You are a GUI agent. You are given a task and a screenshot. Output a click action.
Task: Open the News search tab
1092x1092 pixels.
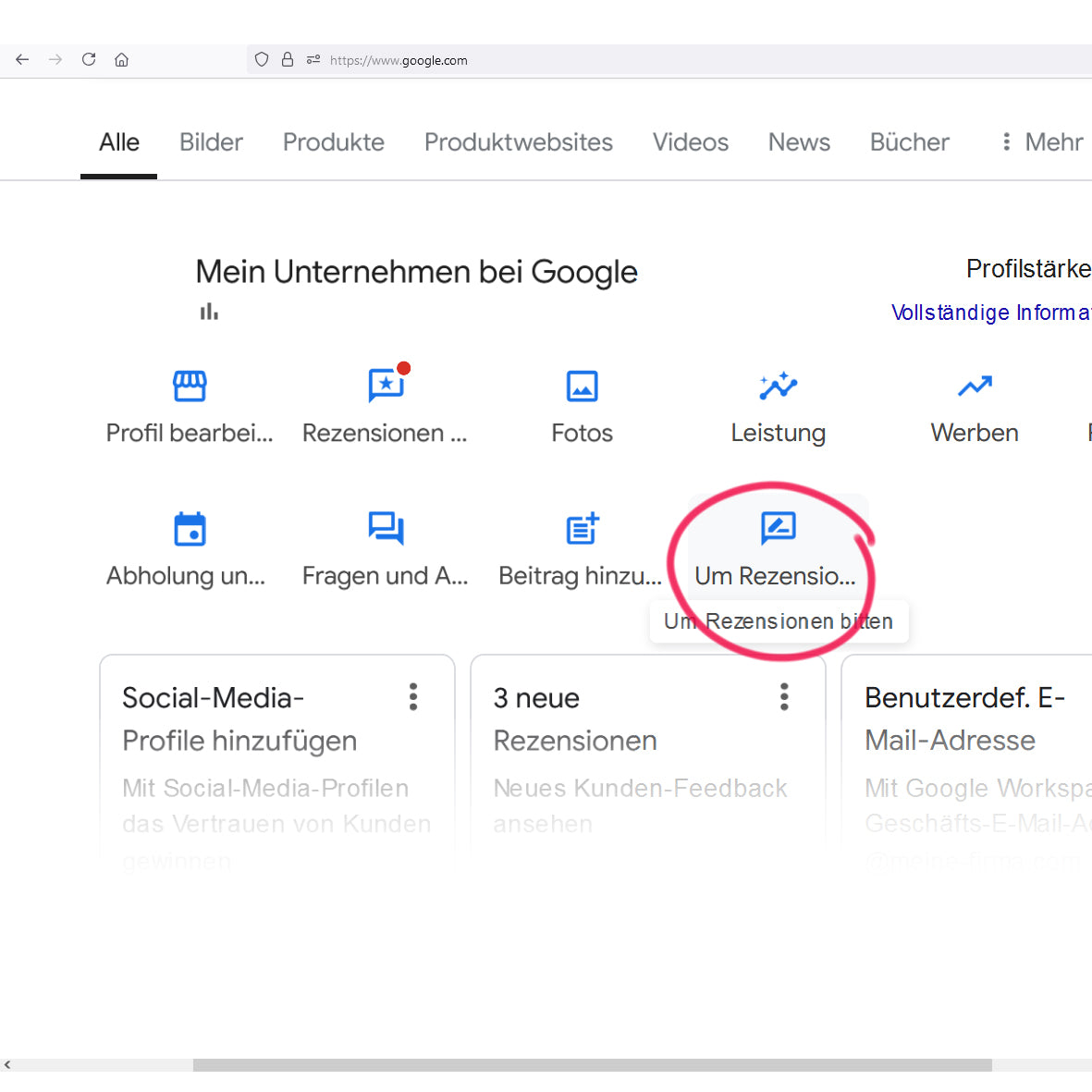tap(799, 142)
